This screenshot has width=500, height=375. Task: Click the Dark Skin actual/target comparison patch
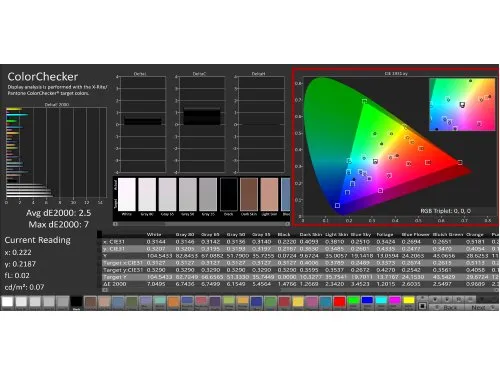(x=249, y=194)
